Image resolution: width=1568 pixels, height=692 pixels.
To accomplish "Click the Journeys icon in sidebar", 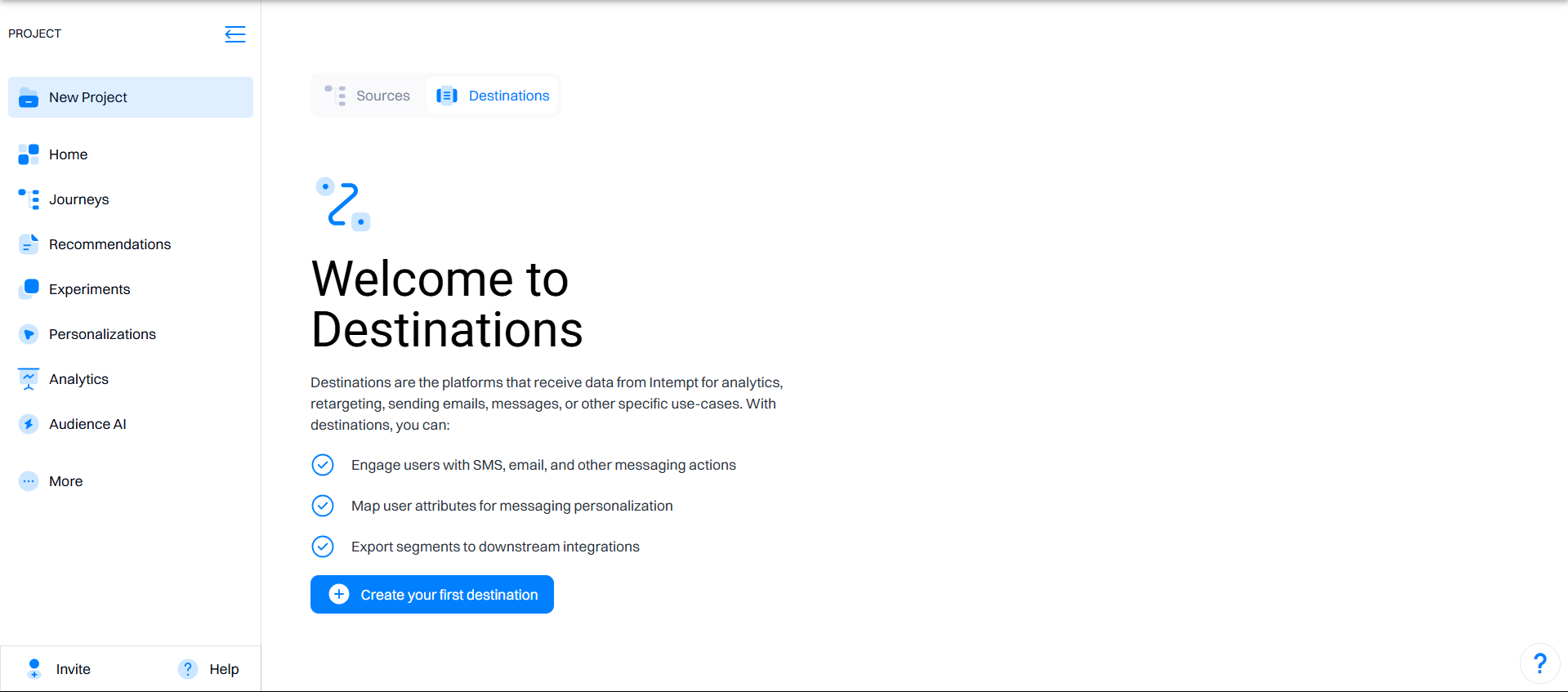I will [29, 199].
